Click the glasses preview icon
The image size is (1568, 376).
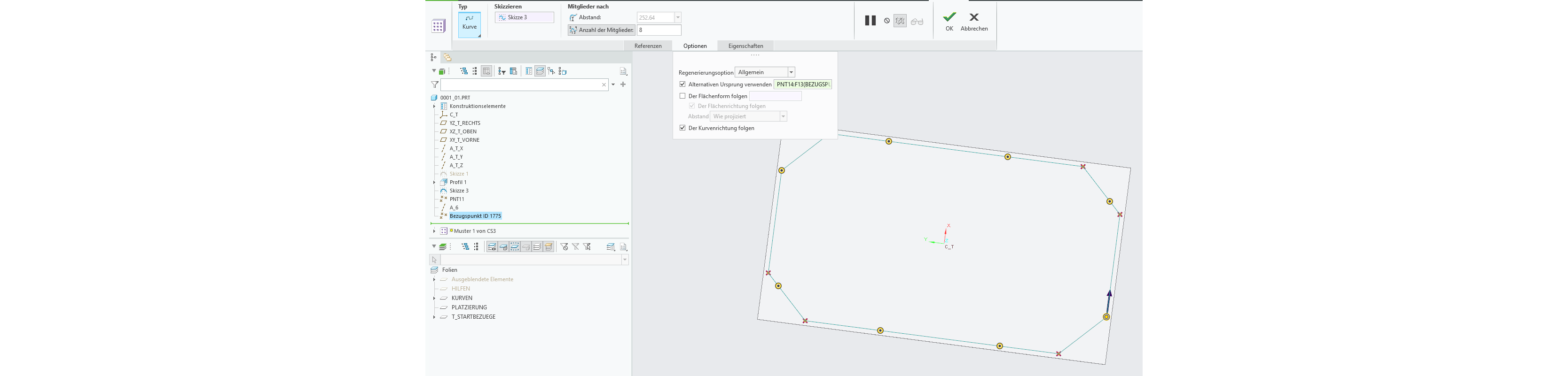point(917,21)
